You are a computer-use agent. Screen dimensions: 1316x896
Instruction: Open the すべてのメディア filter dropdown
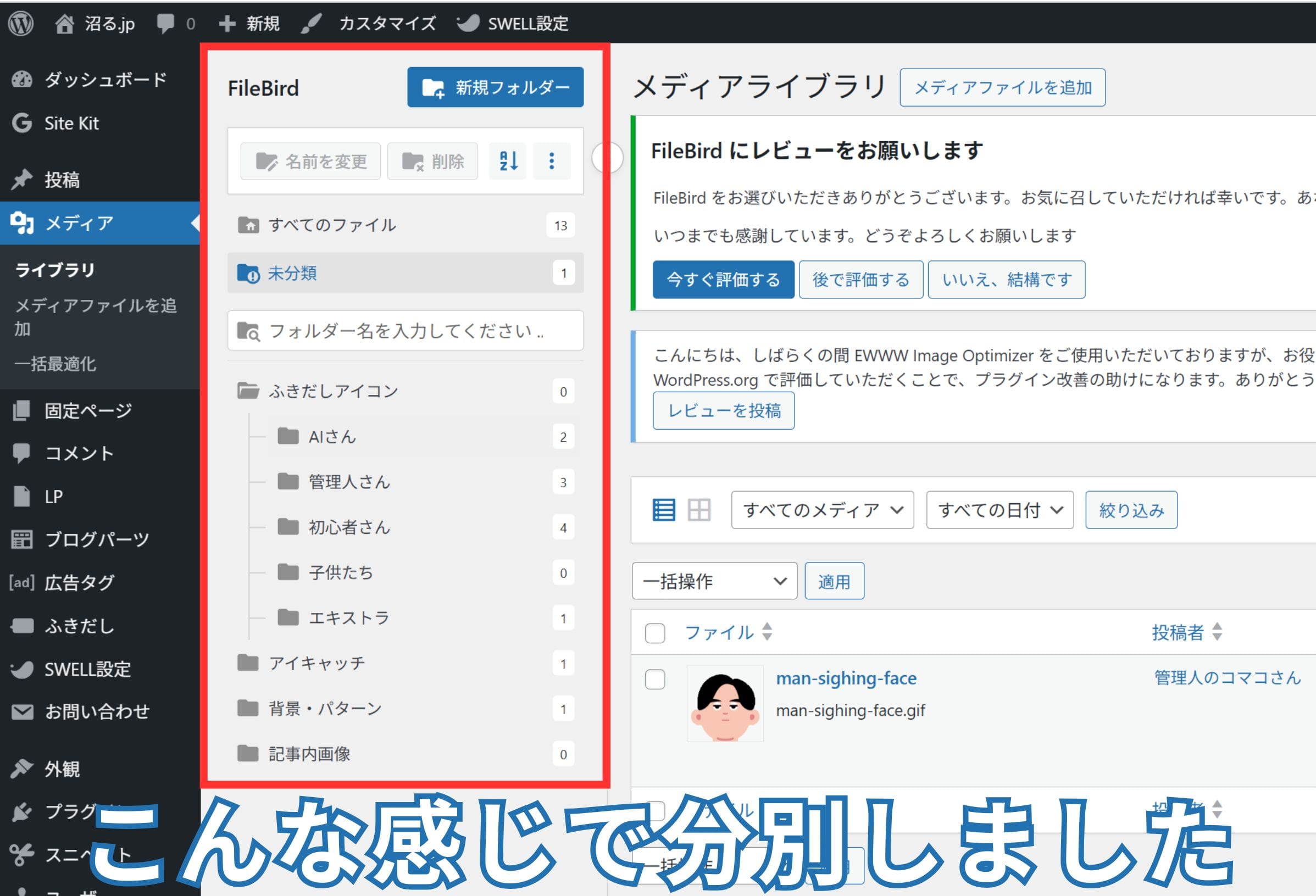(821, 509)
